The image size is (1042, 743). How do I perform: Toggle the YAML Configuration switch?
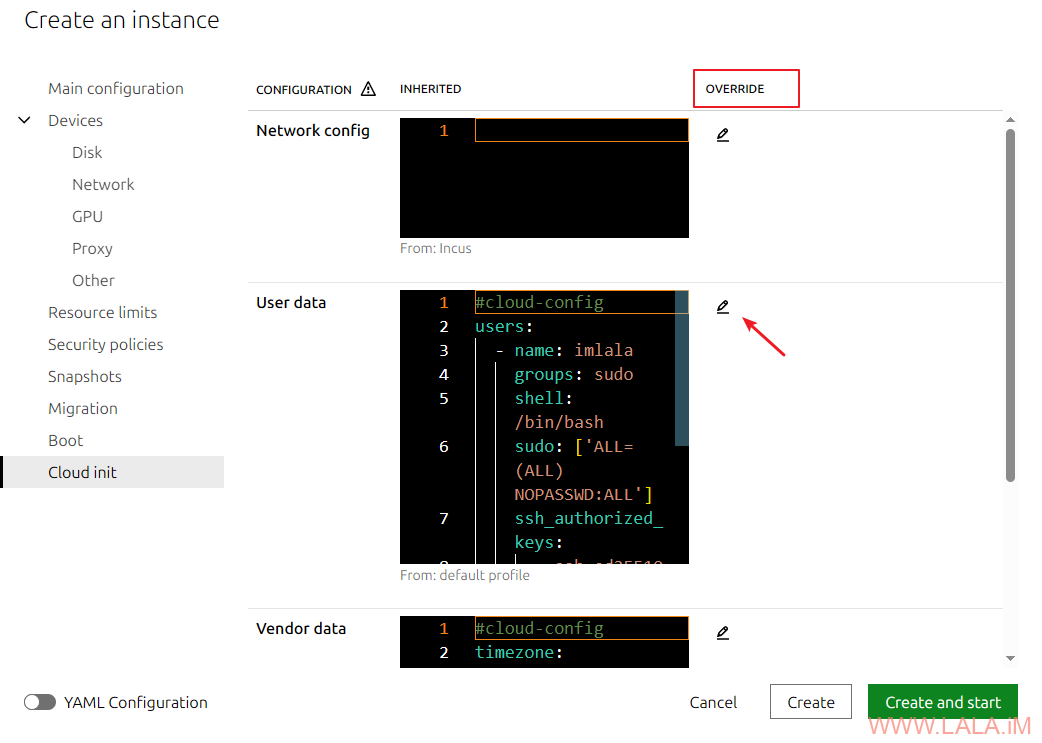click(40, 702)
